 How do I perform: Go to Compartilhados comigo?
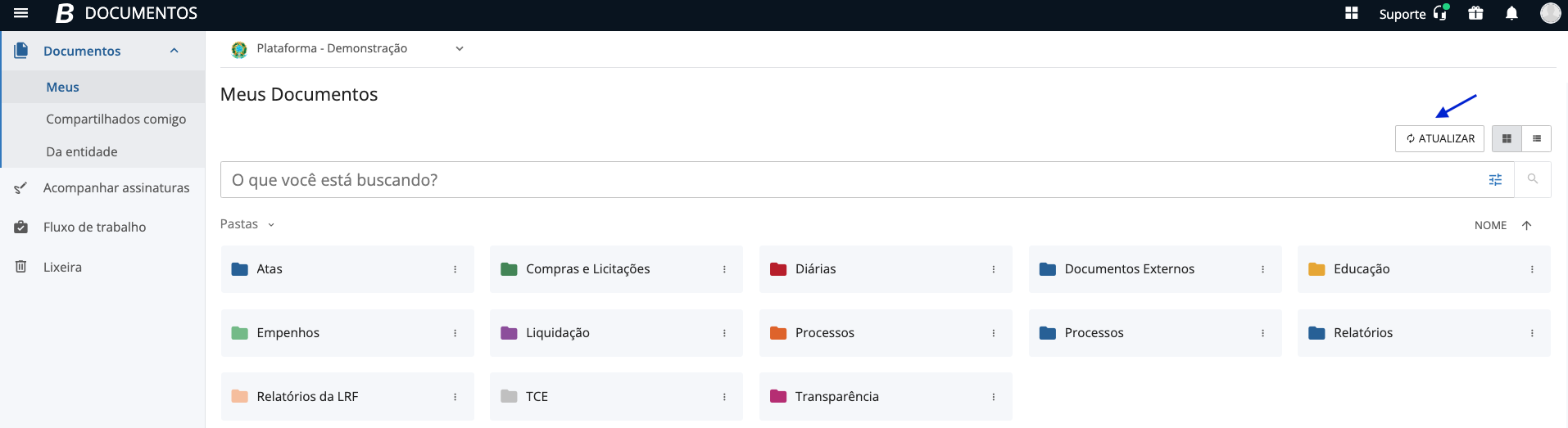click(116, 119)
